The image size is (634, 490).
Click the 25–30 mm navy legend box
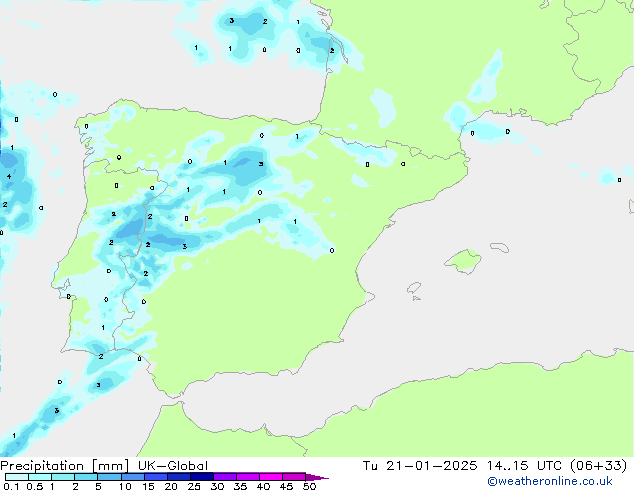201,477
